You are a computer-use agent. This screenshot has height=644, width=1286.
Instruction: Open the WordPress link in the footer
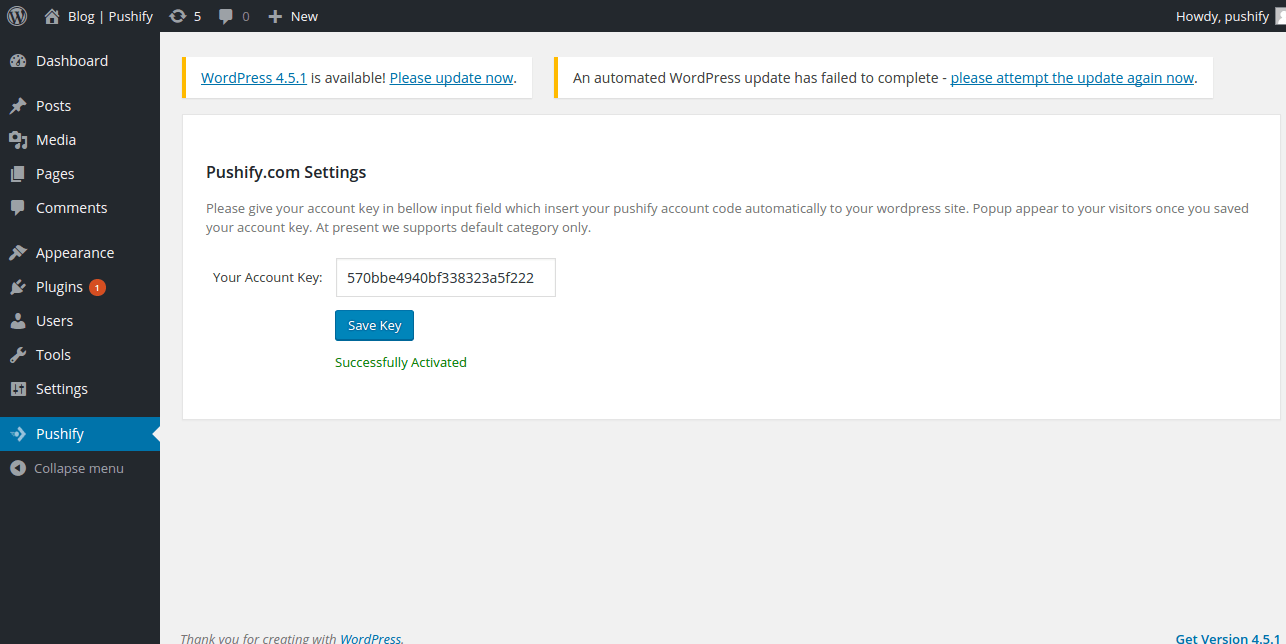371,638
